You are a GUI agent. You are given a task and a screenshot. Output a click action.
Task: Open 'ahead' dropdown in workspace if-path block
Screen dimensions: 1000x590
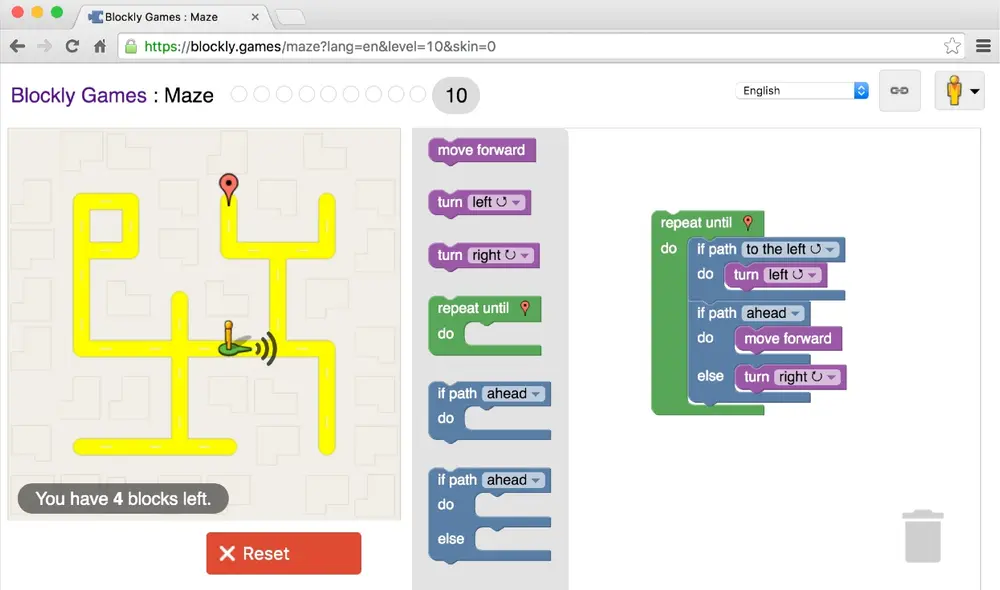[x=773, y=313]
